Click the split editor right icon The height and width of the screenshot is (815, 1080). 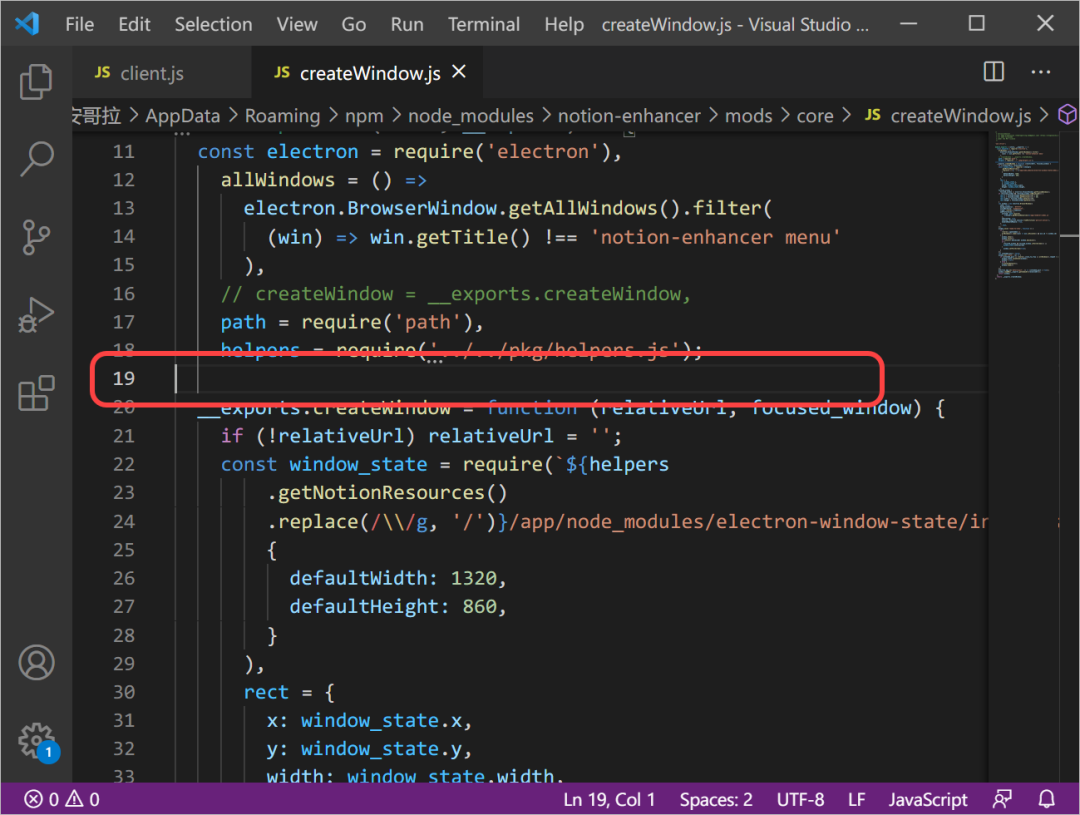click(993, 72)
